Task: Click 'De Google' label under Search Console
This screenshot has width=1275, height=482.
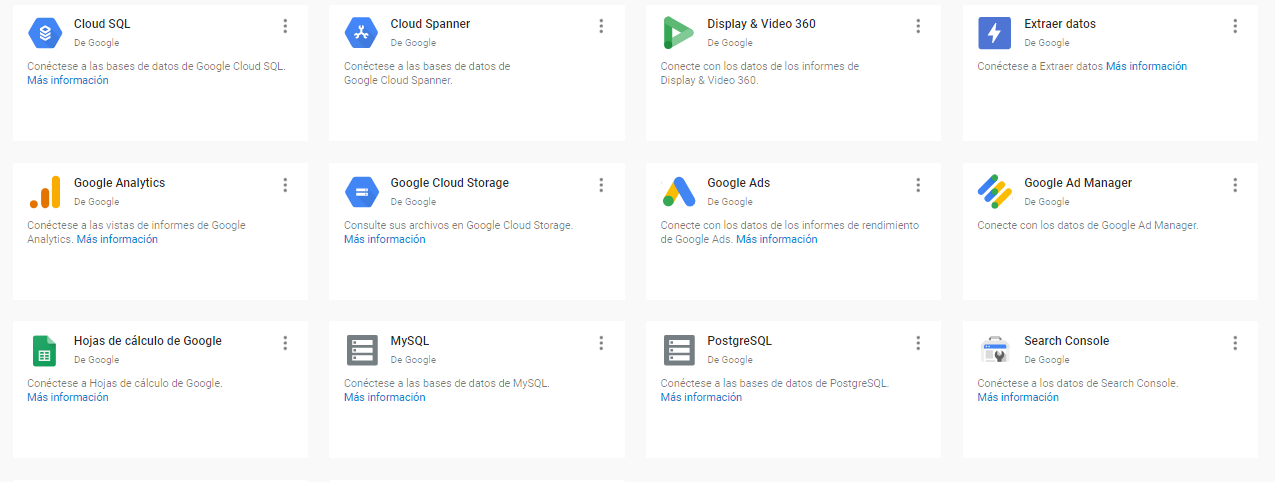Action: pos(1046,360)
